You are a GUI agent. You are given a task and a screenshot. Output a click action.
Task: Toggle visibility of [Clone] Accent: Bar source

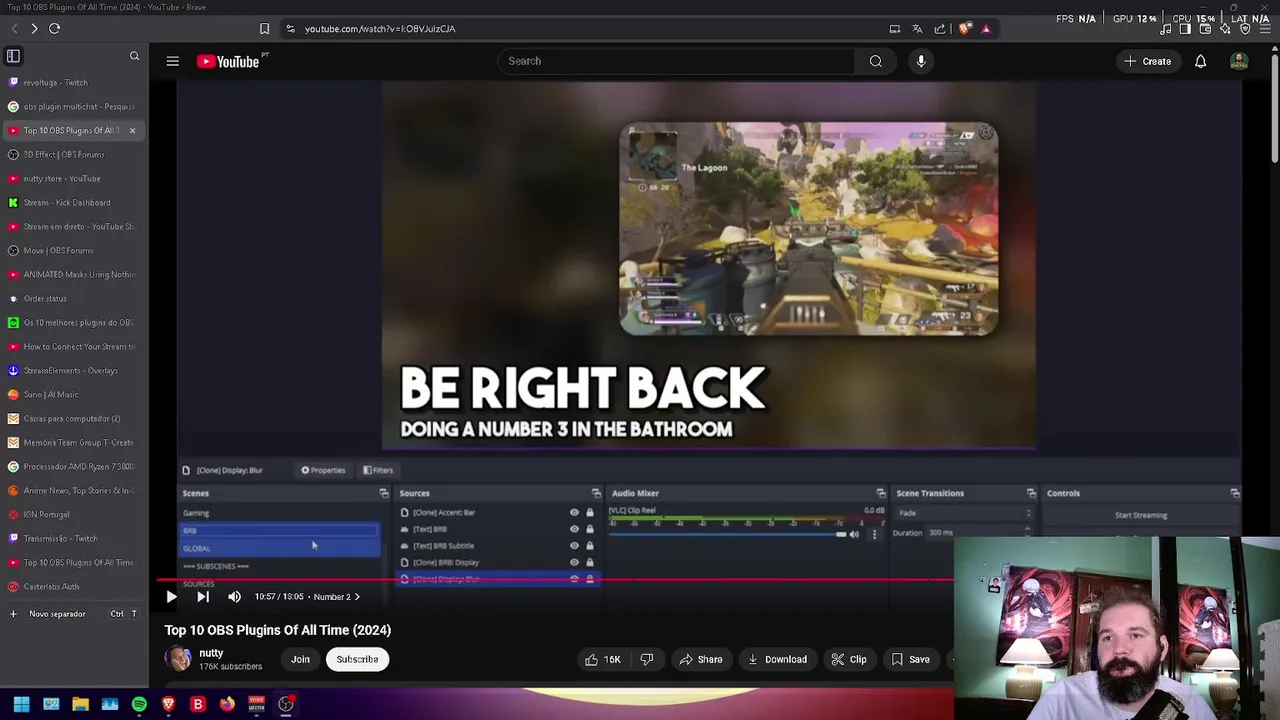574,513
